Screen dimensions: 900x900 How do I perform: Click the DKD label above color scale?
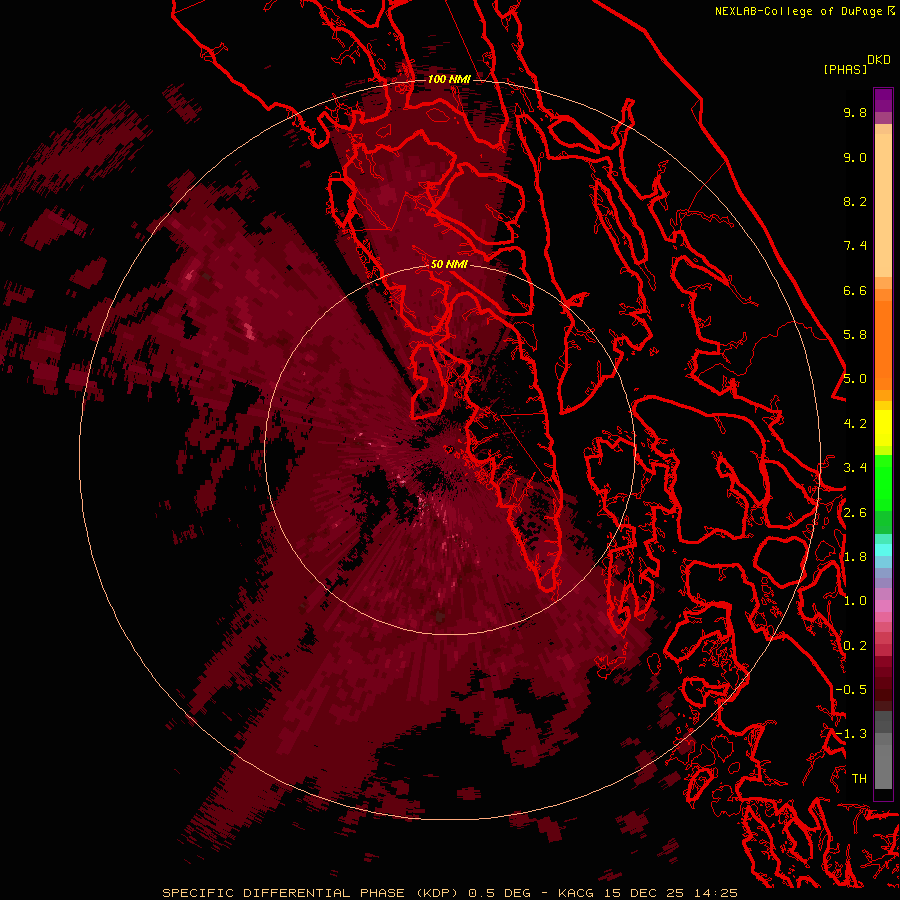(879, 60)
